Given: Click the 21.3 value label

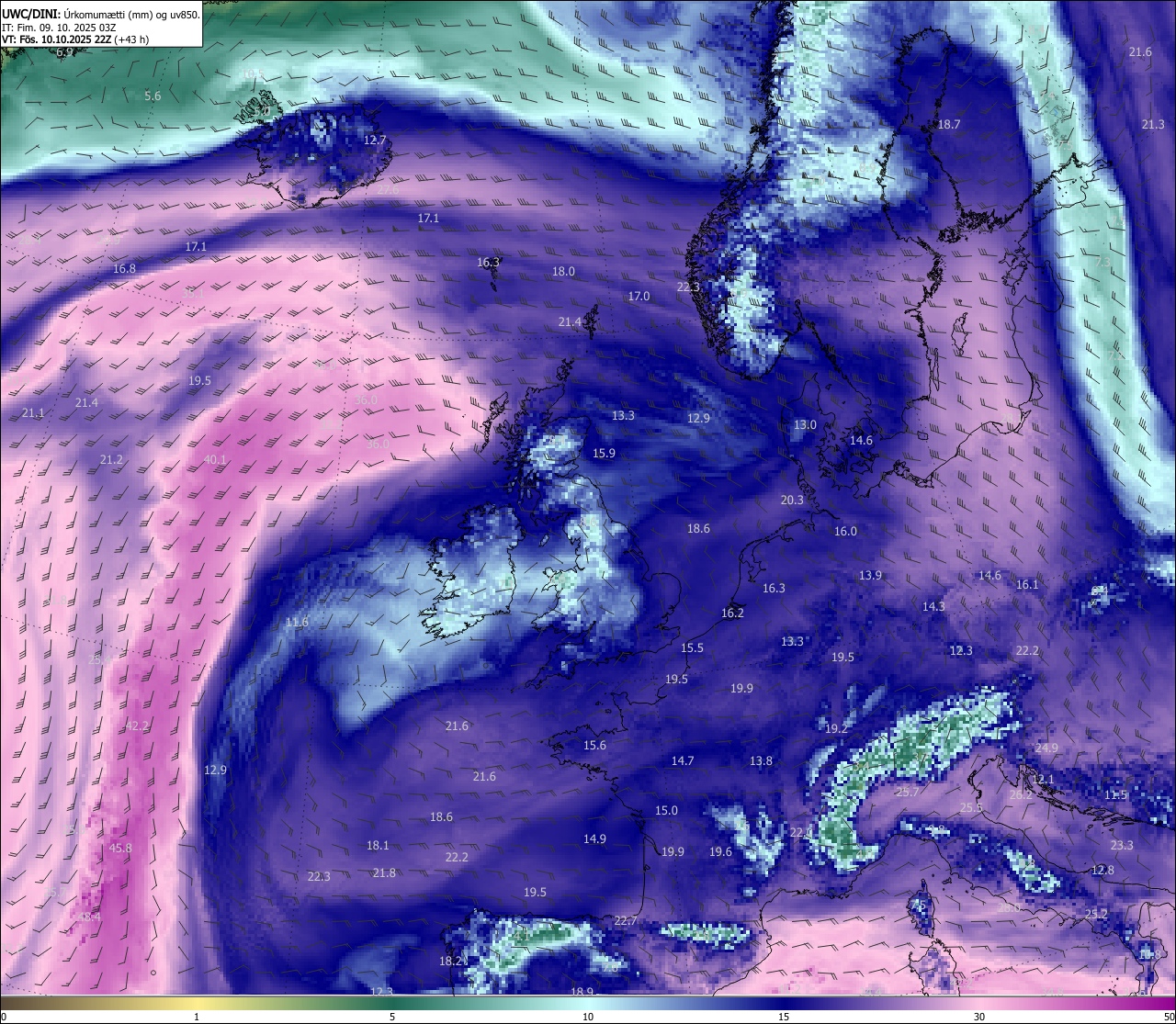Looking at the screenshot, I should coord(1153,125).
